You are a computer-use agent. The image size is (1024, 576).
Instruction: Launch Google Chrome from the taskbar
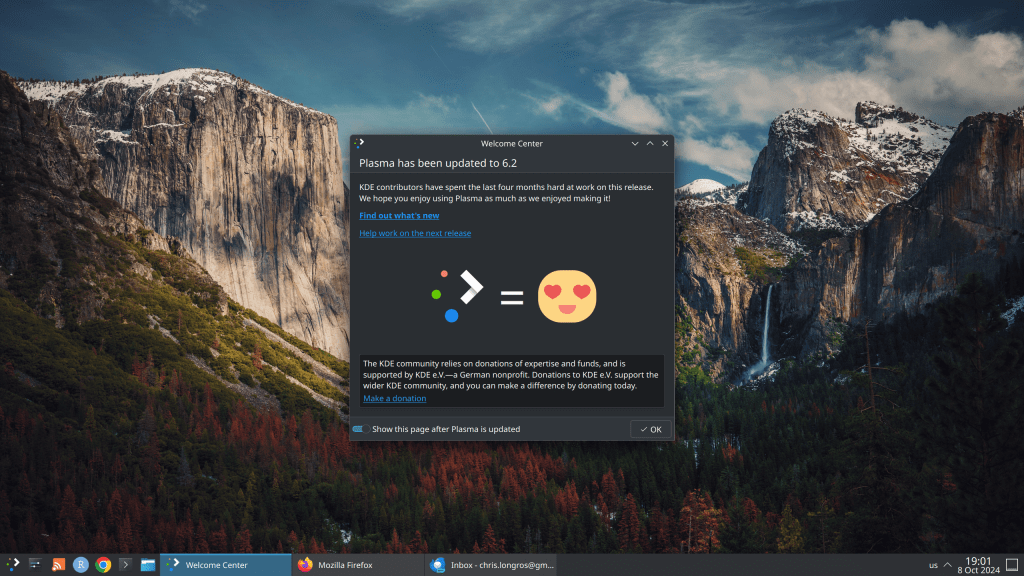point(103,565)
